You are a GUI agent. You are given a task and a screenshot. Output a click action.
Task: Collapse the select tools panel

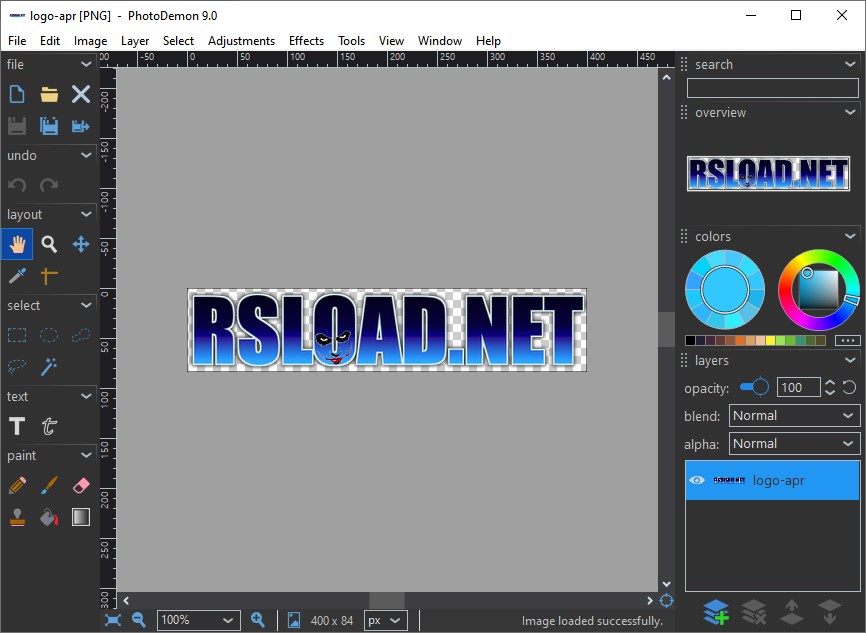86,305
